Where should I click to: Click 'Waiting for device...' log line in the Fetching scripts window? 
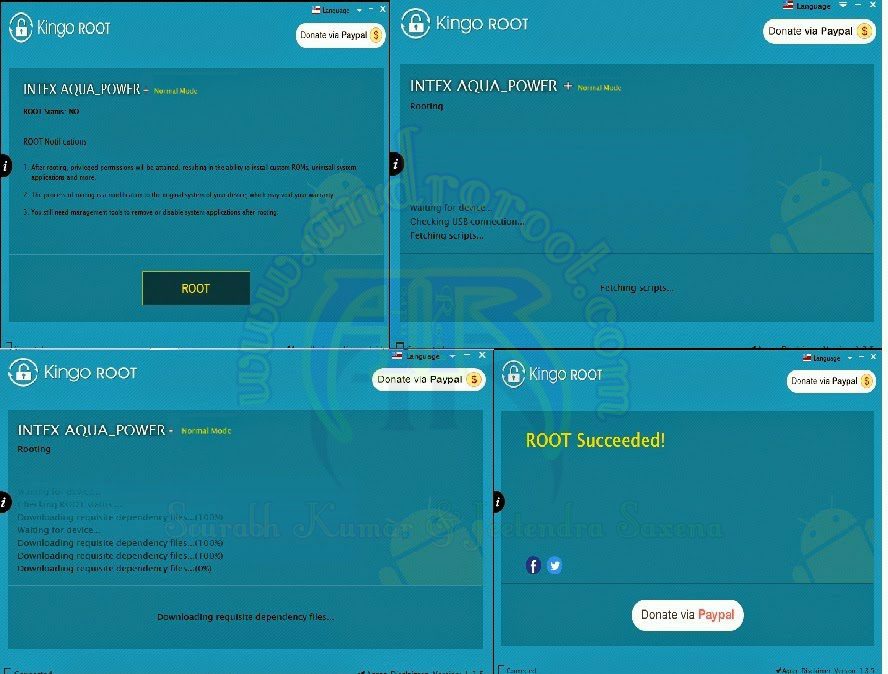pos(451,208)
